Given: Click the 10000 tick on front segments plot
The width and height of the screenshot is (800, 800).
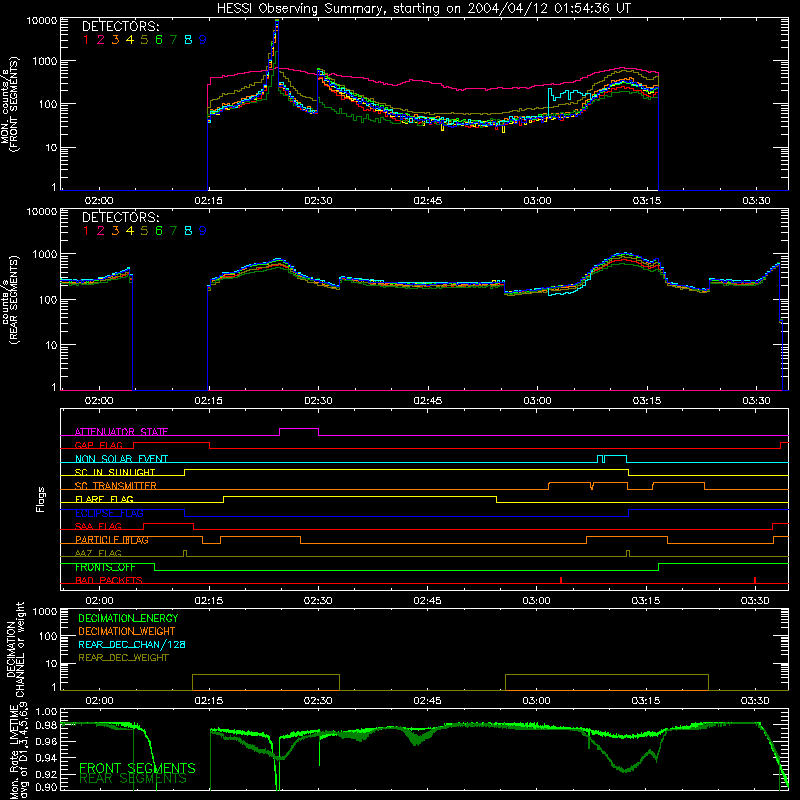Looking at the screenshot, I should coord(42,21).
